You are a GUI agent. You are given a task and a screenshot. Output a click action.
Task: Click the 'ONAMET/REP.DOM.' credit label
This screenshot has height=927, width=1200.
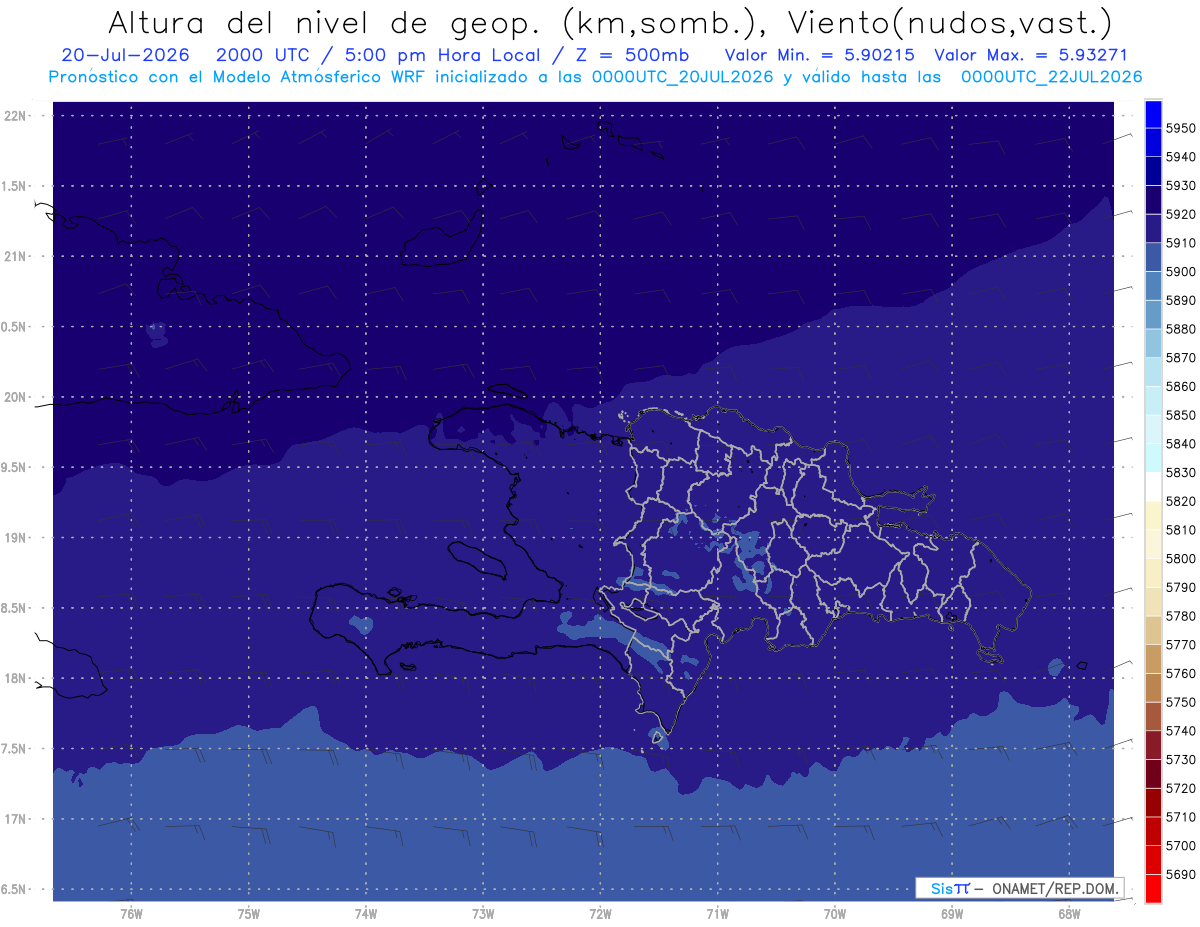click(1056, 888)
